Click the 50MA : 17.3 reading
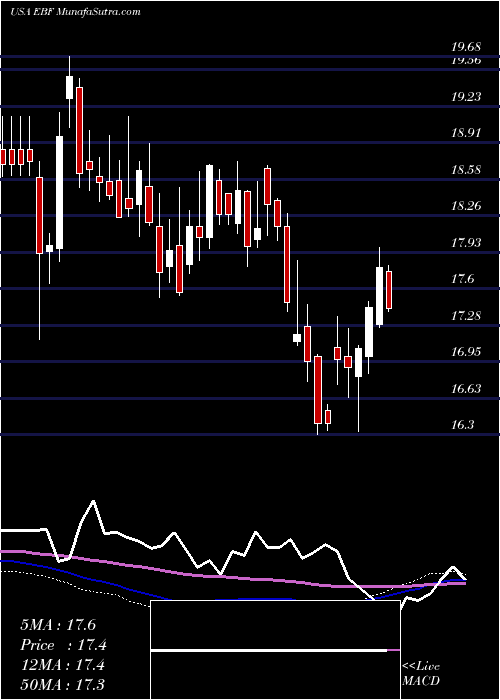The width and height of the screenshot is (500, 700). point(62,684)
